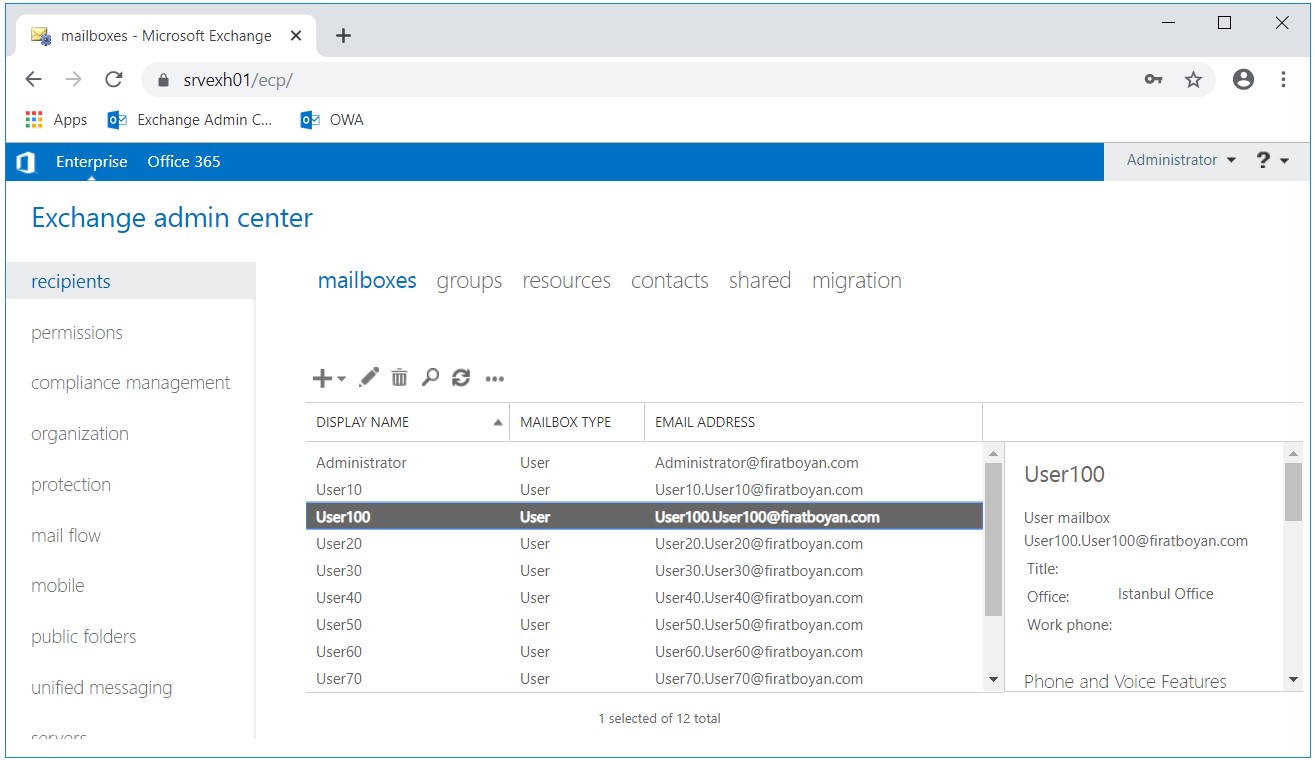Screen dimensions: 1315x760
Task: Click the browser back arrow
Action: click(x=34, y=80)
